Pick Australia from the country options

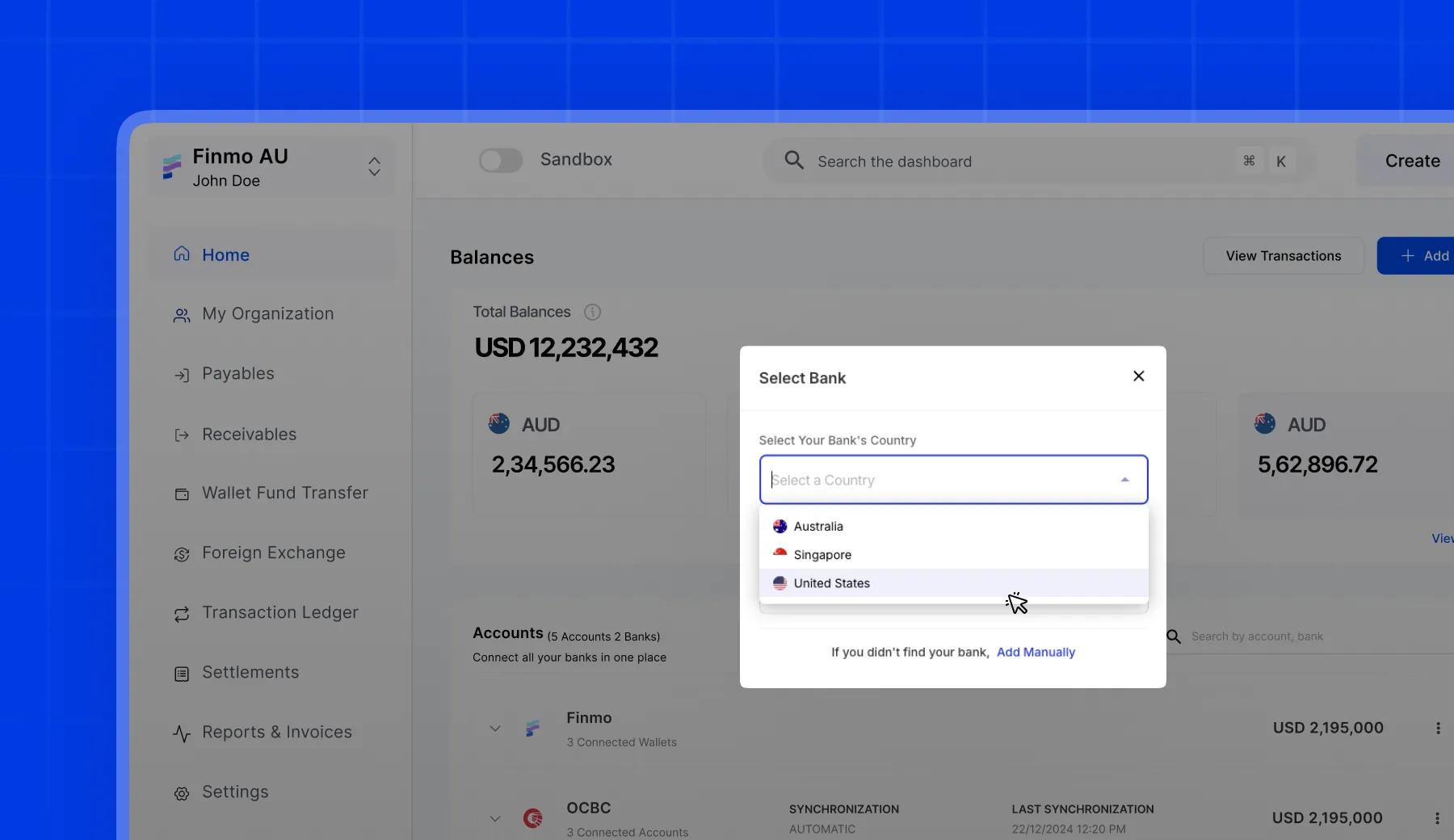(x=817, y=527)
